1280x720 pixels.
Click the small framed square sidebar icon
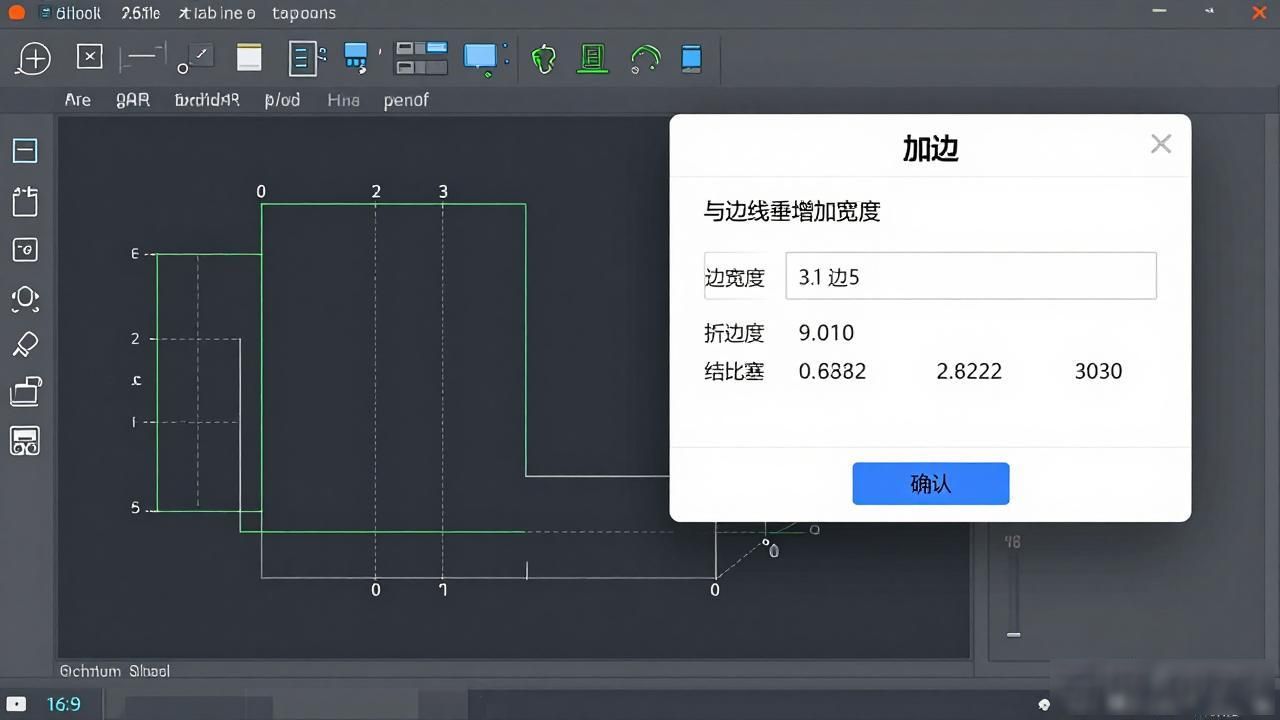25,249
